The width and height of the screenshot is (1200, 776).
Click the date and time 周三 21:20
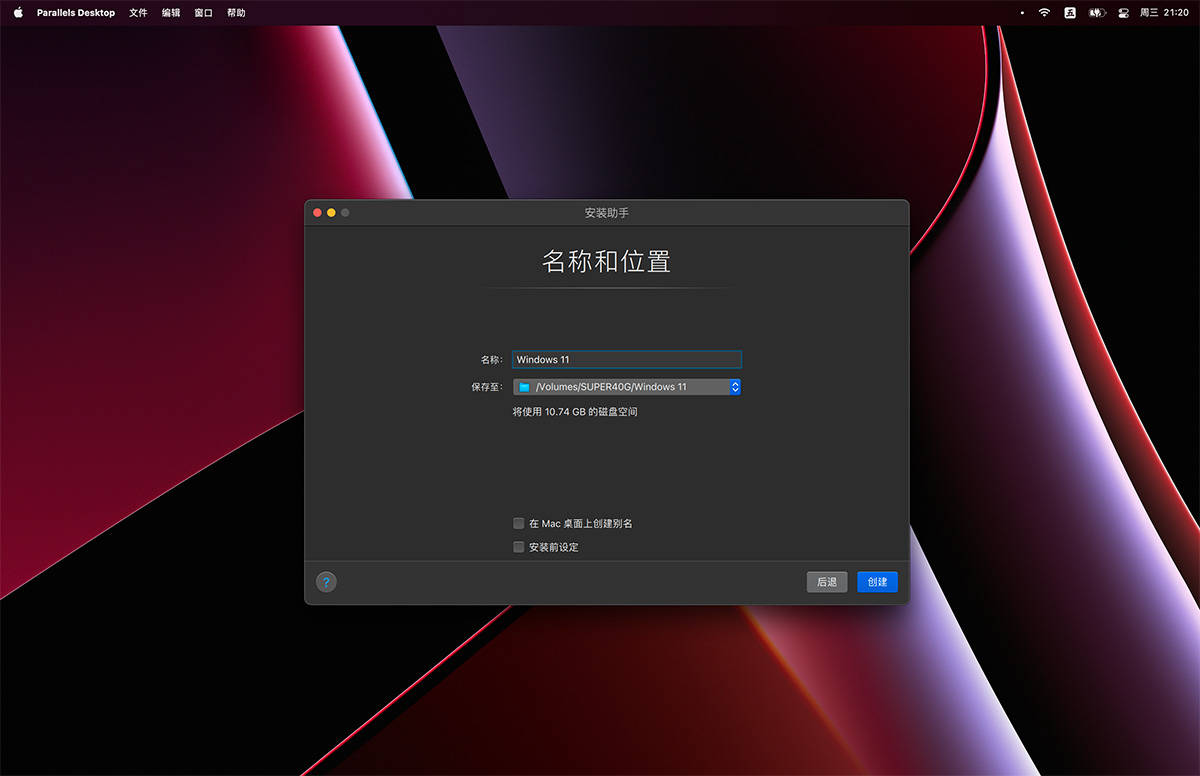coord(1164,13)
